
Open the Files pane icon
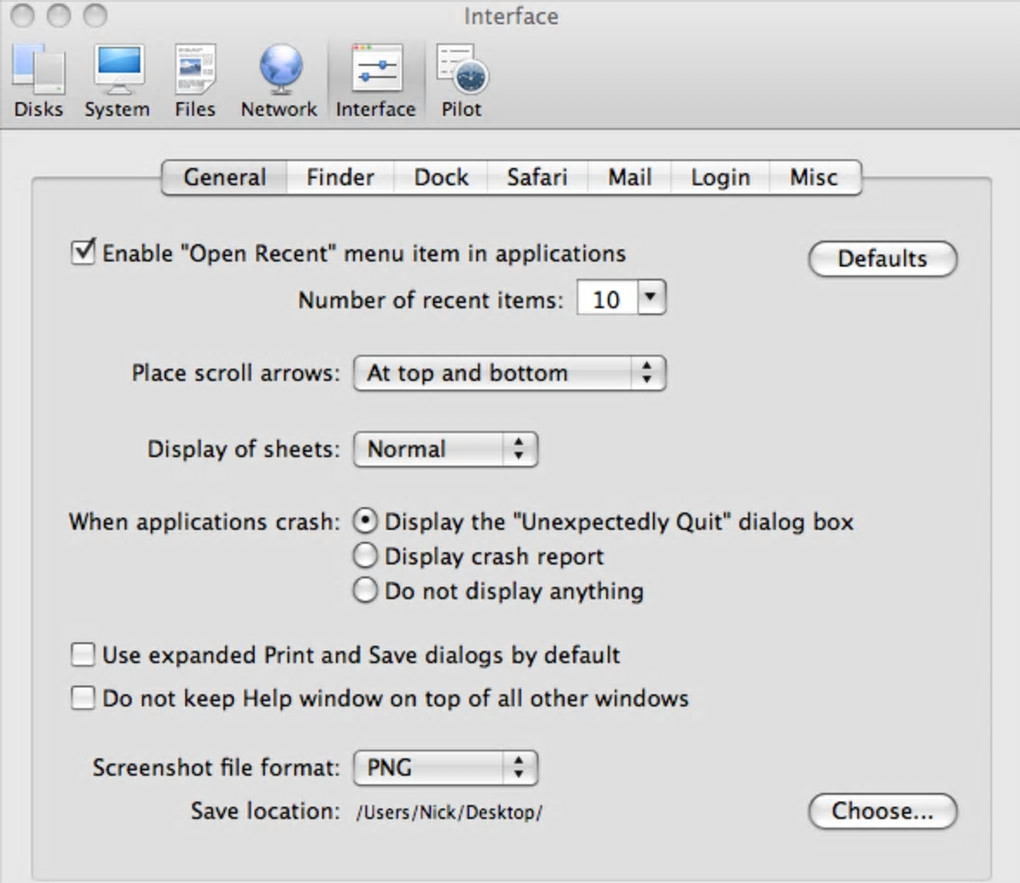[195, 81]
